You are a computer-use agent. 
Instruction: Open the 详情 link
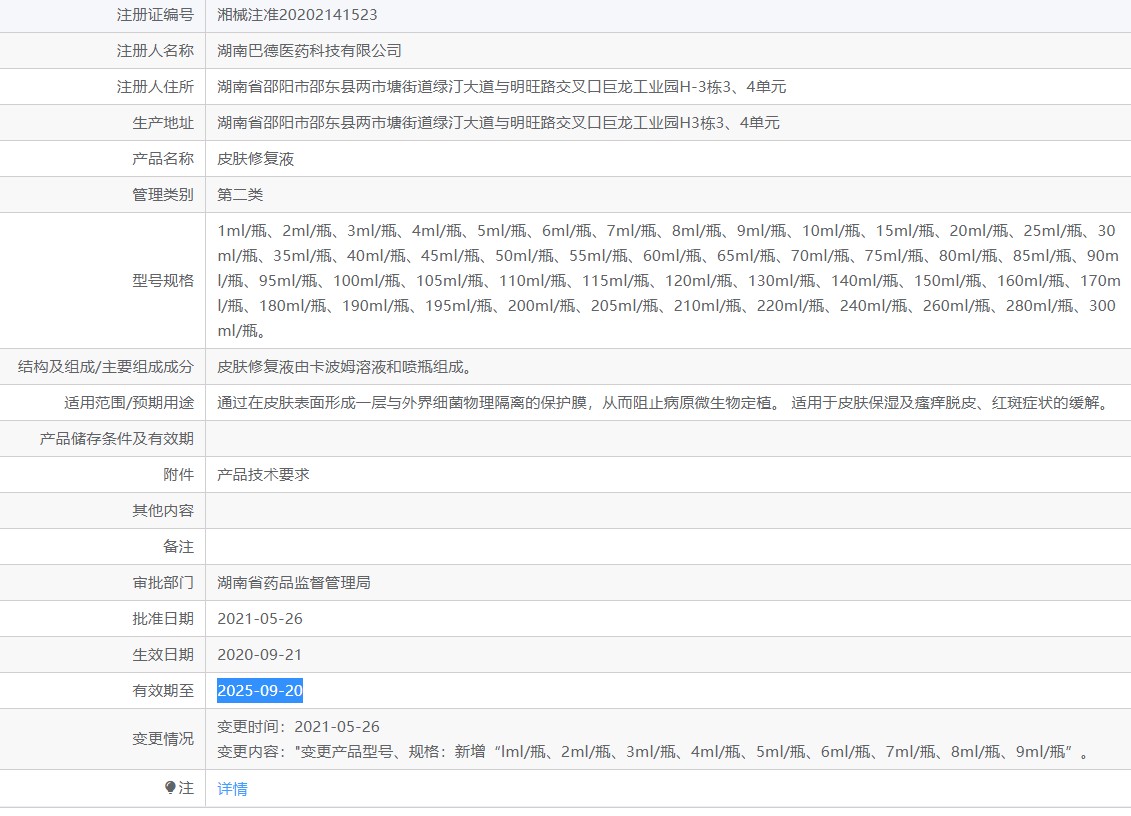point(232,789)
